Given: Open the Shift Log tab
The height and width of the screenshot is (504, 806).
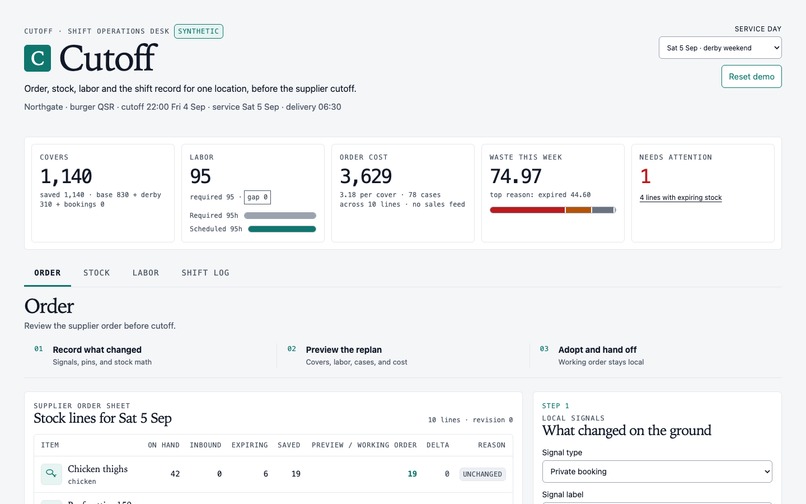Looking at the screenshot, I should 205,273.
